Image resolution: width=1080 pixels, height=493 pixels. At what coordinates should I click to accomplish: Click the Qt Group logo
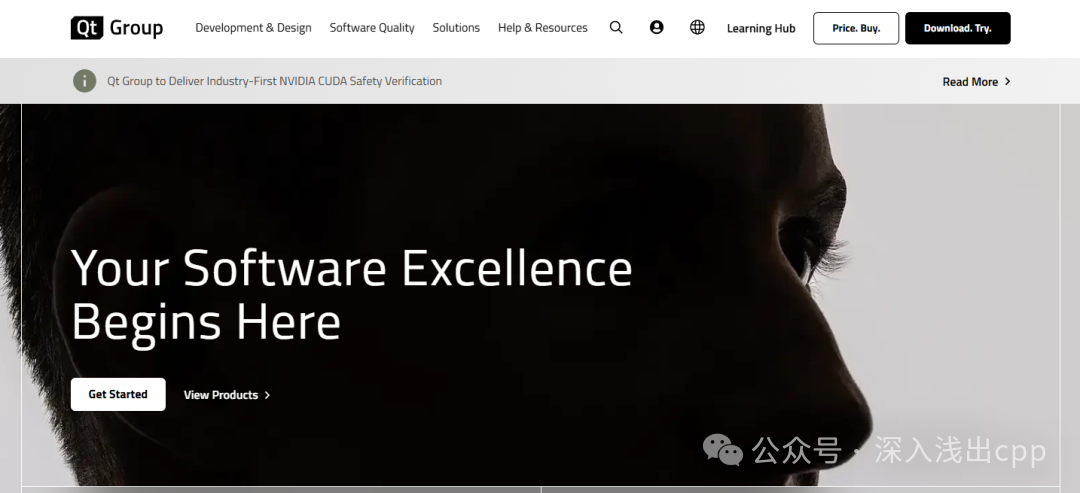point(116,28)
